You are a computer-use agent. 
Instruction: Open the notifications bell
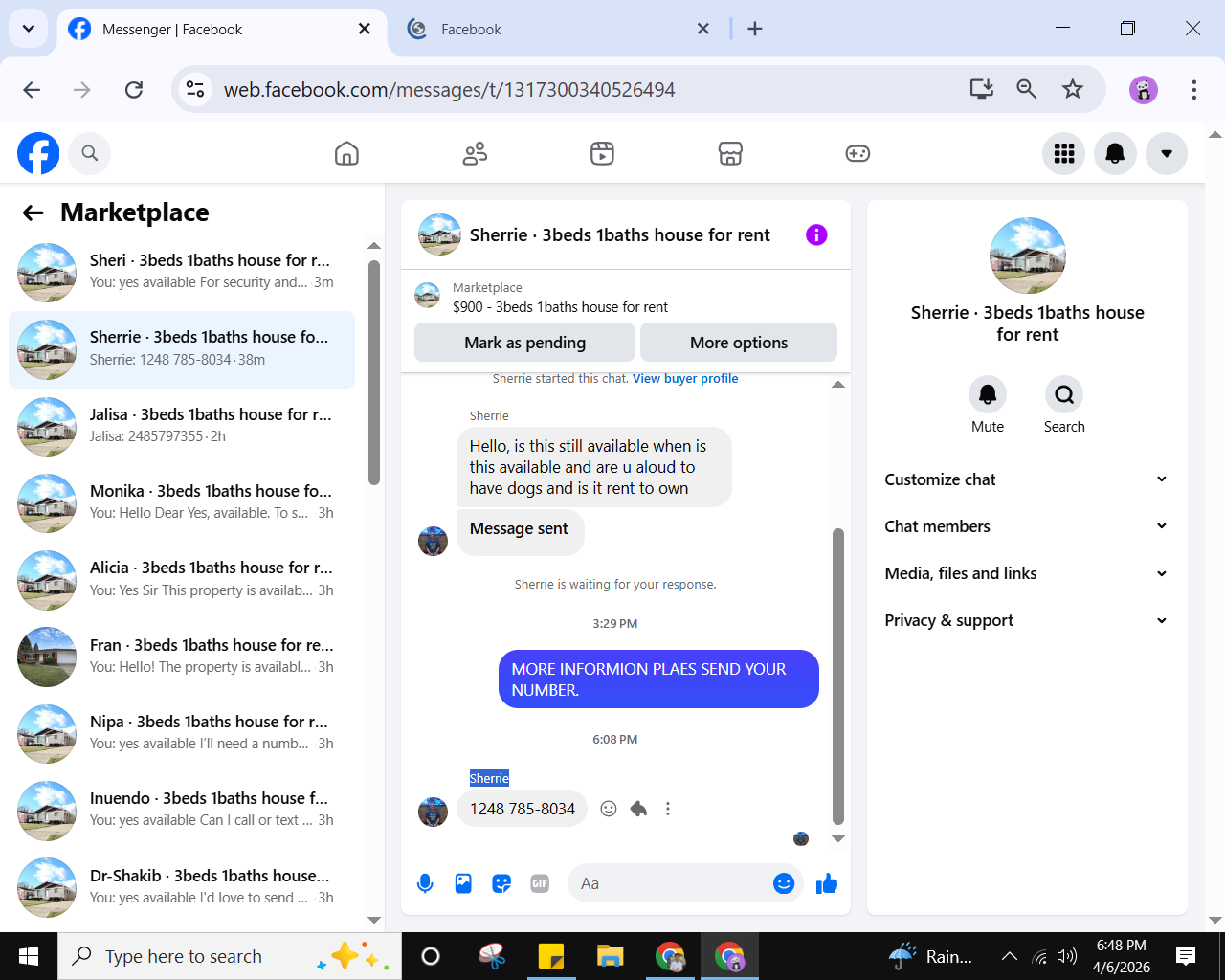[x=1115, y=153]
